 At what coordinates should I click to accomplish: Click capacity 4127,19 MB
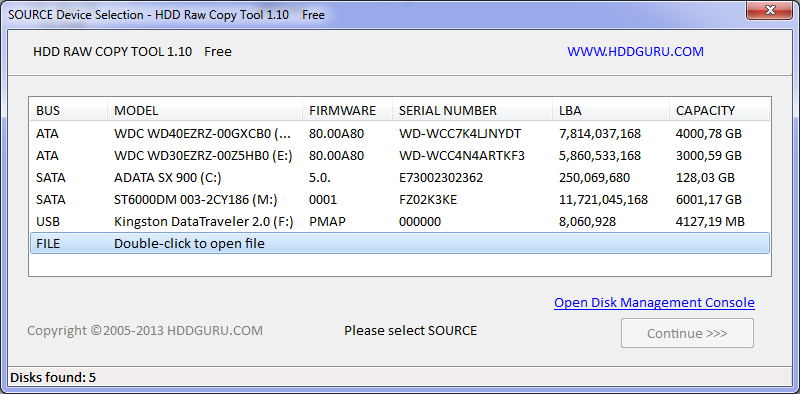[710, 222]
